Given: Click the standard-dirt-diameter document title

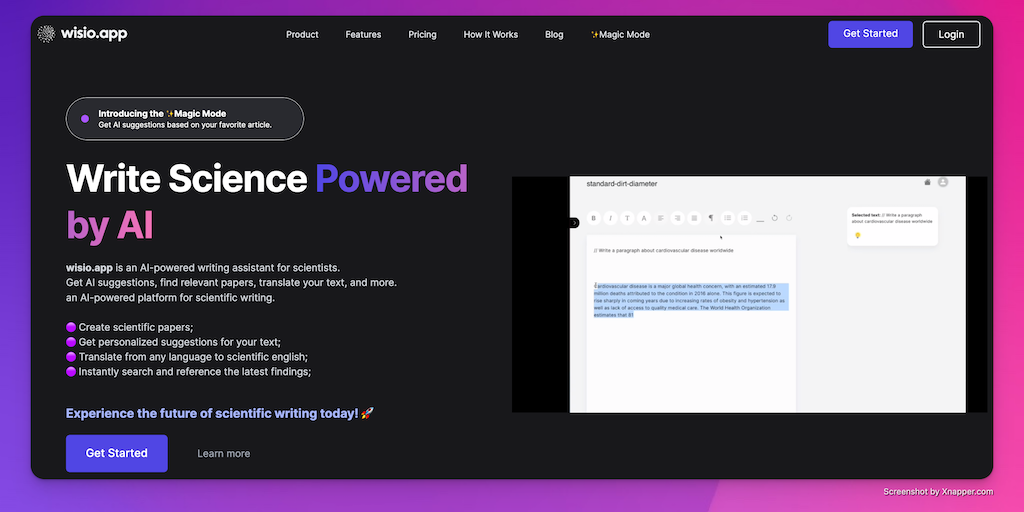Looking at the screenshot, I should [x=622, y=184].
